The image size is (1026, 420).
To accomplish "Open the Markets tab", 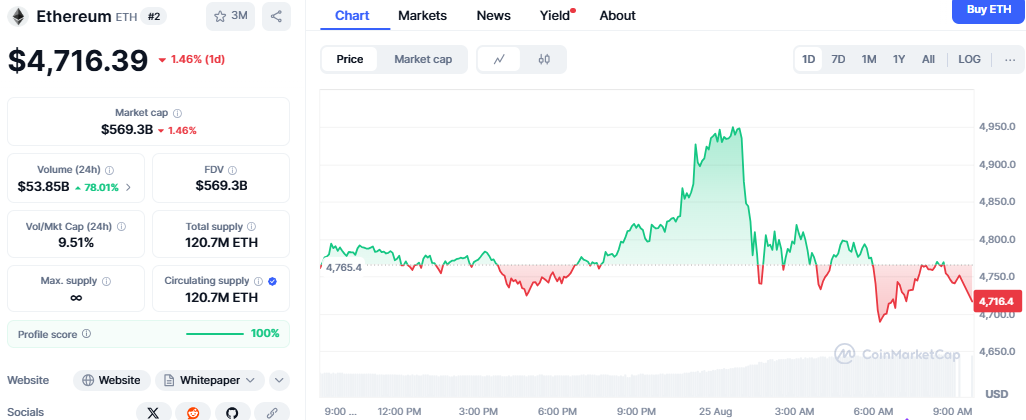I will pyautogui.click(x=423, y=16).
